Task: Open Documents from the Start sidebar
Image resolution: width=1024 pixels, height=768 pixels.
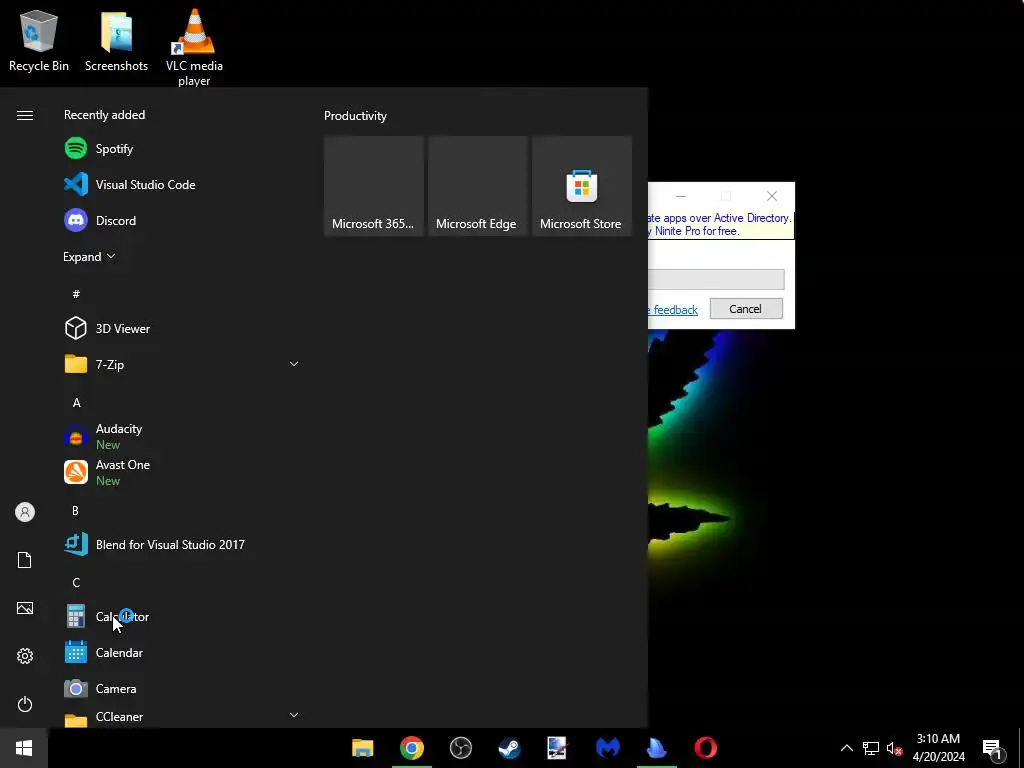Action: [x=25, y=560]
